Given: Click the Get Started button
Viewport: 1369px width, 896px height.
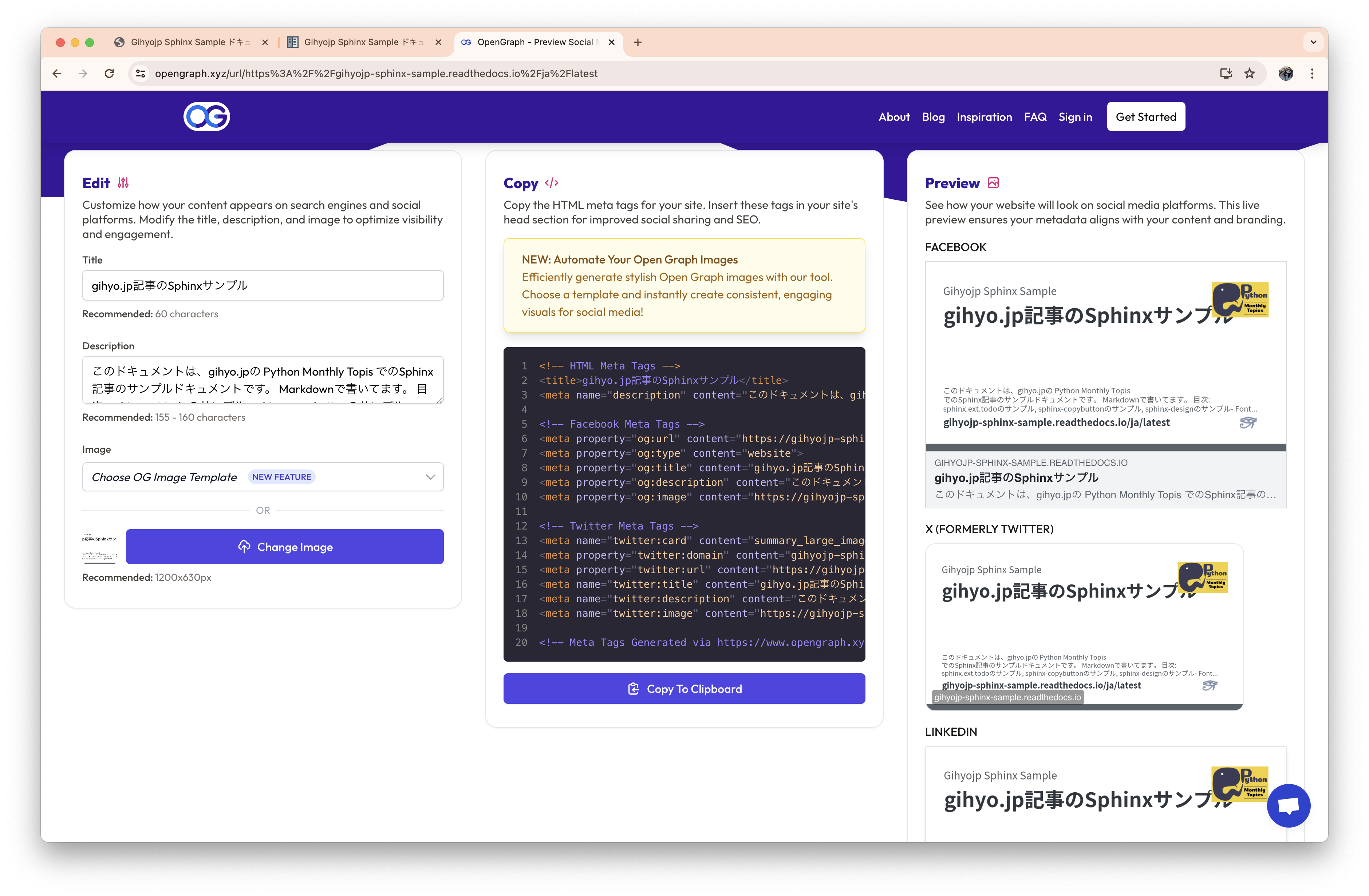Looking at the screenshot, I should (1145, 117).
